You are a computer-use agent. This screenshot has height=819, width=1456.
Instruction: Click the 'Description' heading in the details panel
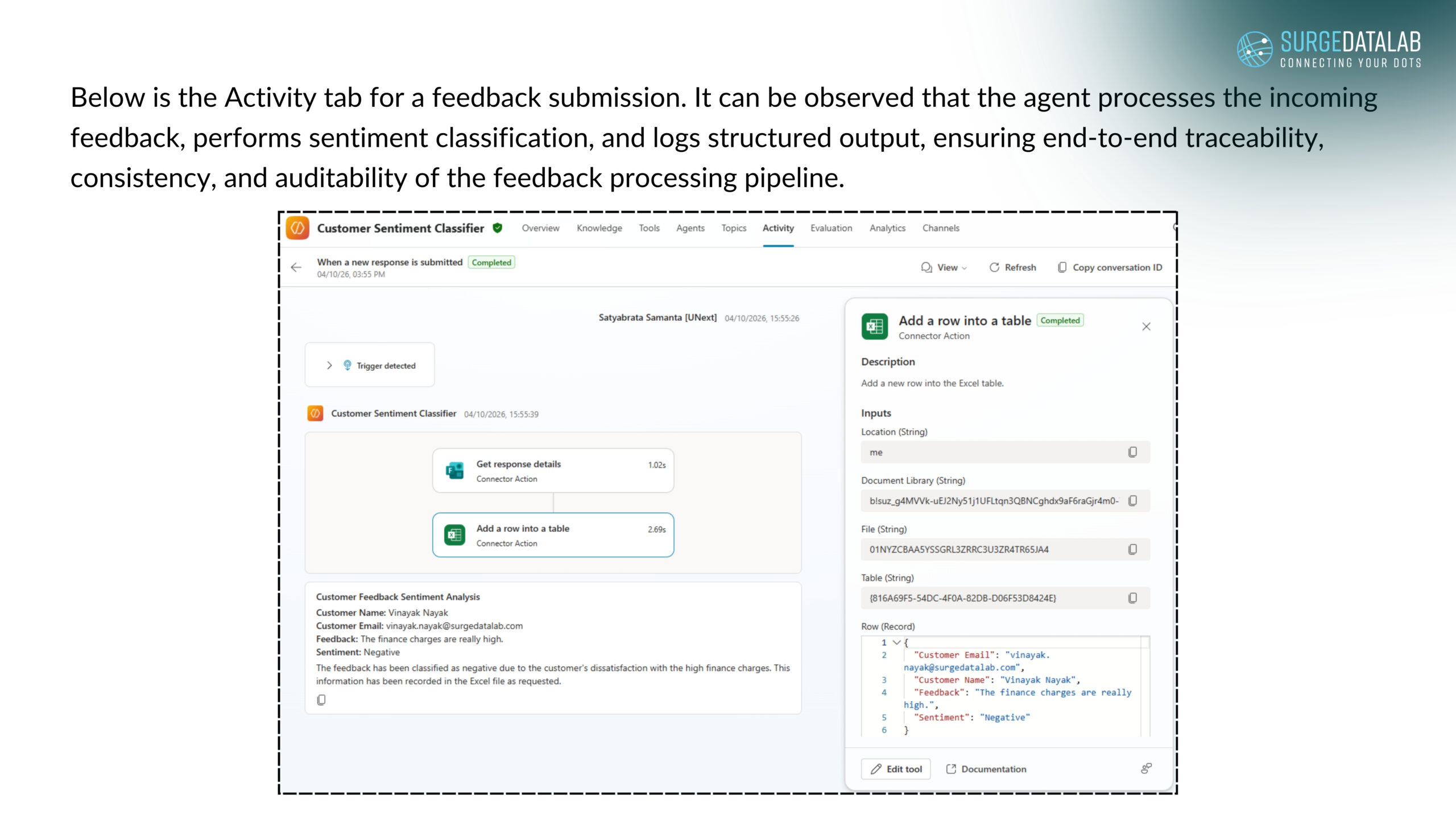(888, 362)
